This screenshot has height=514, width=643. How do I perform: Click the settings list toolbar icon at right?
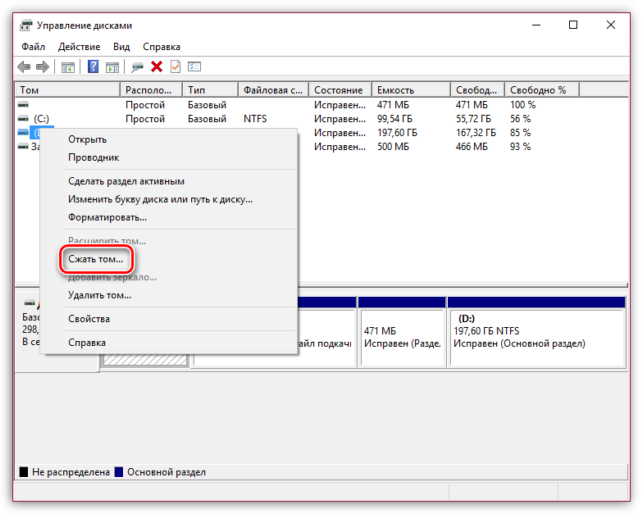click(194, 66)
